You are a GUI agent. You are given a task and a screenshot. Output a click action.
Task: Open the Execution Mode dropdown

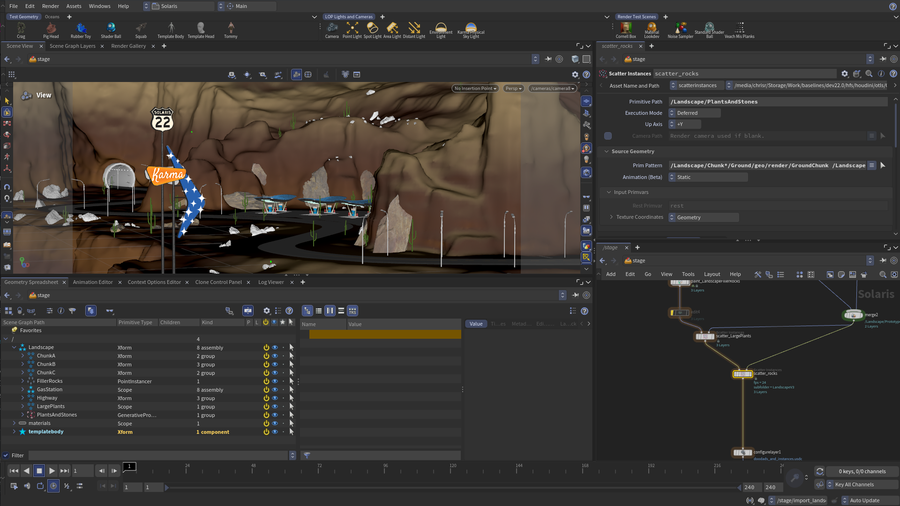point(695,113)
